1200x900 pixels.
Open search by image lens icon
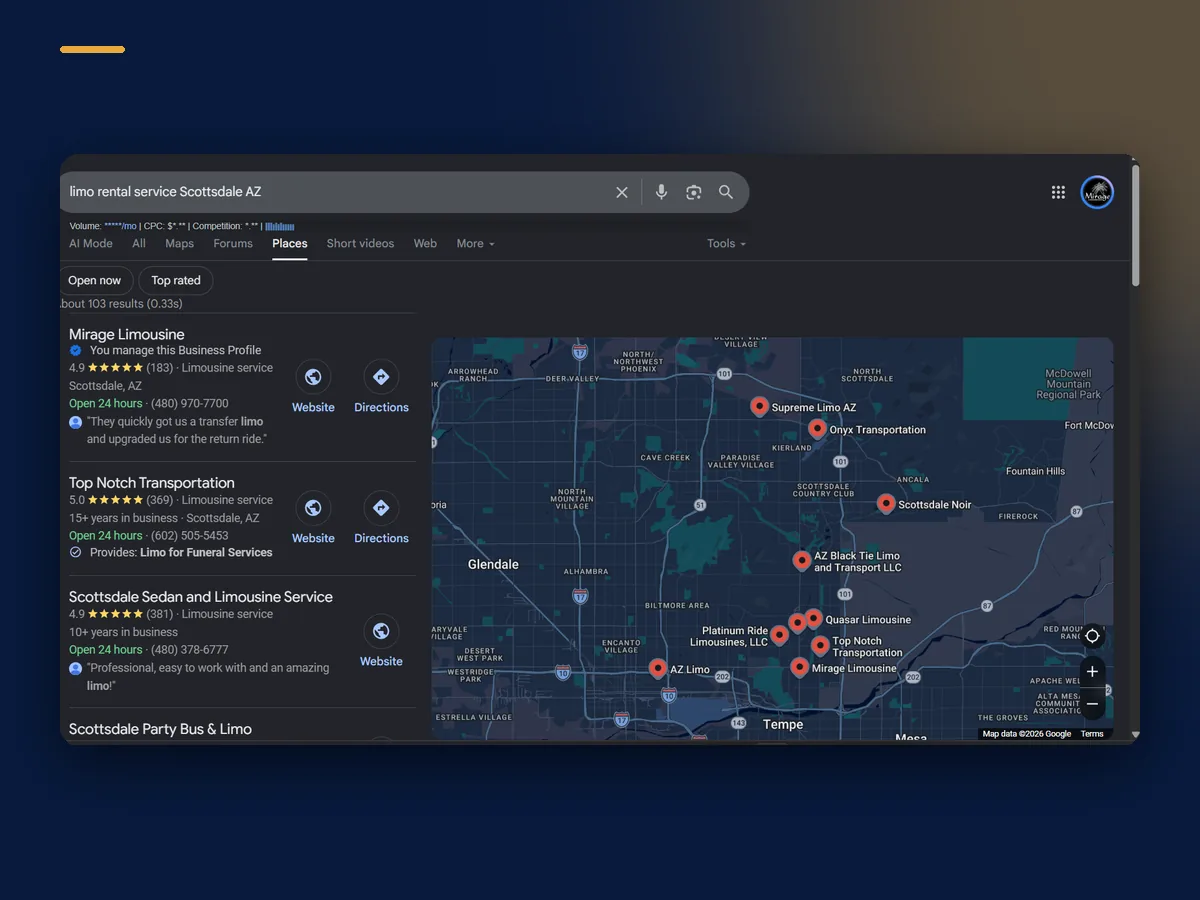pos(694,192)
